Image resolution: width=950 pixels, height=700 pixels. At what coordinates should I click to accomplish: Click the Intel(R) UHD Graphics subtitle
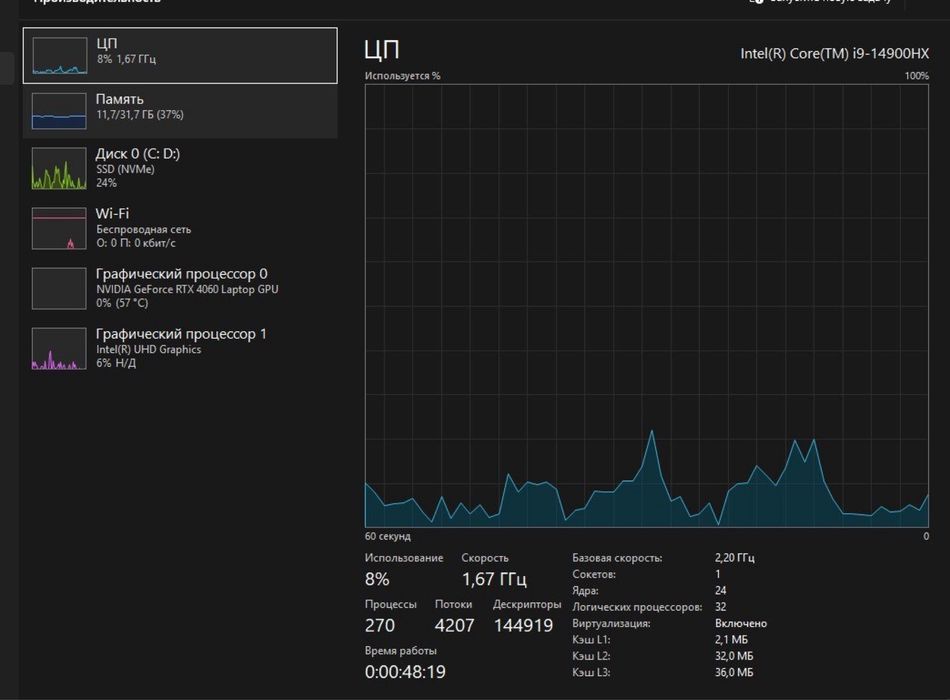(148, 350)
